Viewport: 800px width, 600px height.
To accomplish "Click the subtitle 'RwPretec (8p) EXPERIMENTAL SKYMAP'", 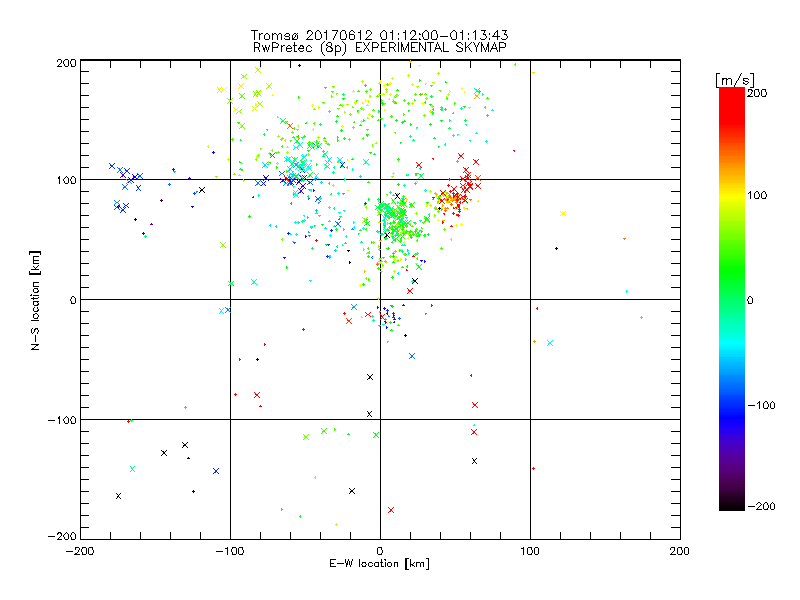I will [380, 48].
